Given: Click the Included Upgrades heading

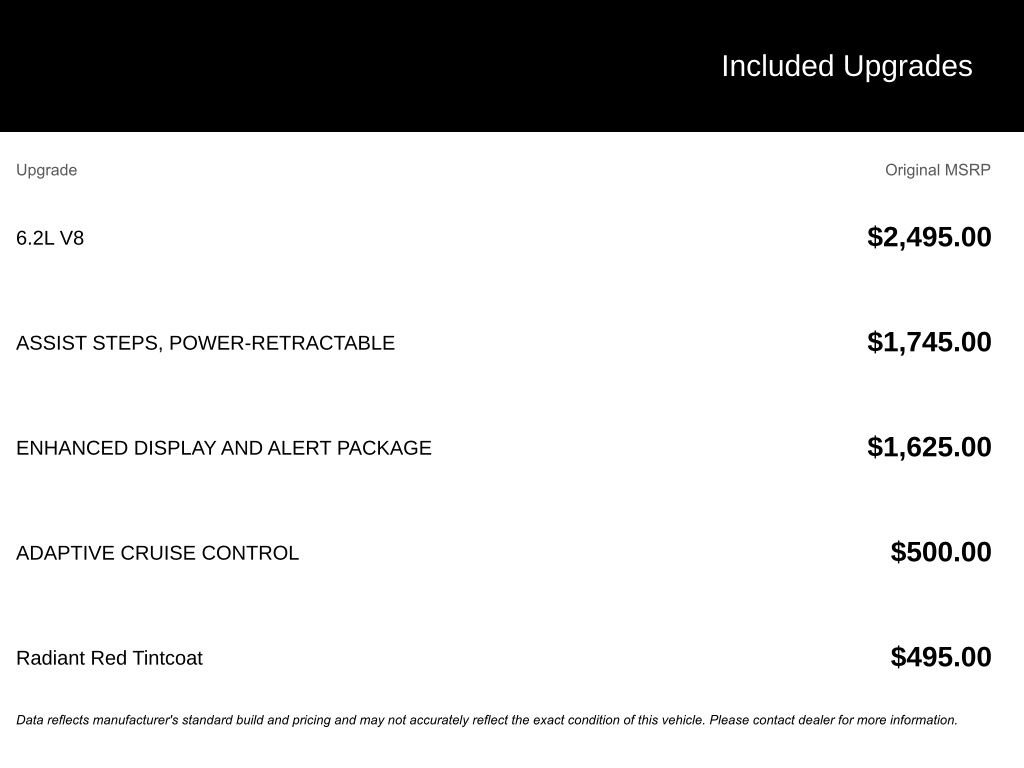Looking at the screenshot, I should tap(846, 66).
